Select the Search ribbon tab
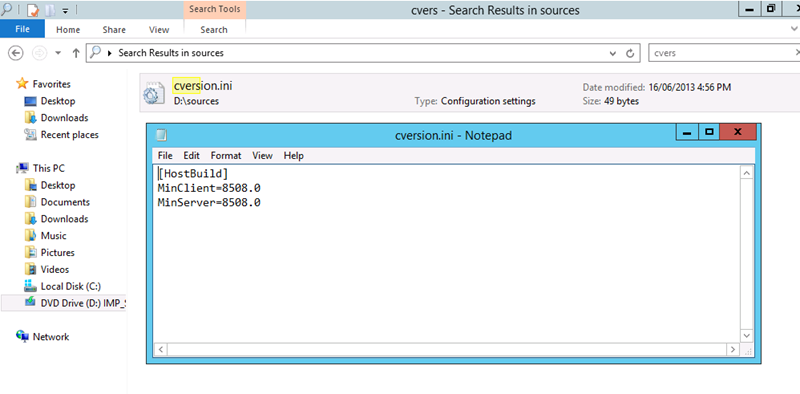This screenshot has height=394, width=800. click(x=214, y=30)
